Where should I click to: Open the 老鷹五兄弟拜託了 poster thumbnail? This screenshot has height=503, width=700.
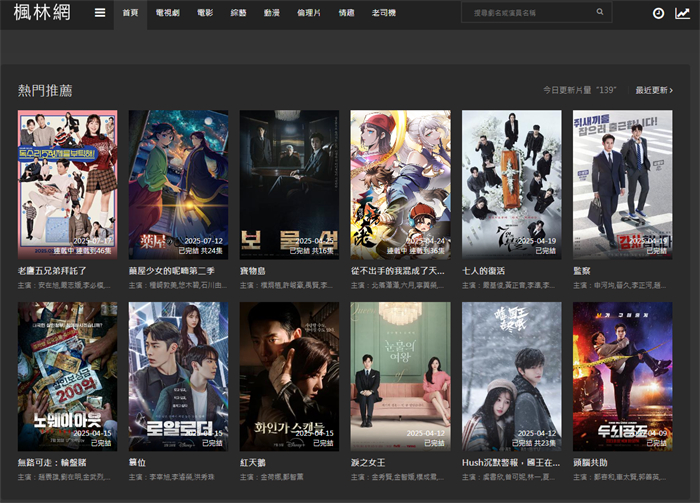(x=67, y=185)
